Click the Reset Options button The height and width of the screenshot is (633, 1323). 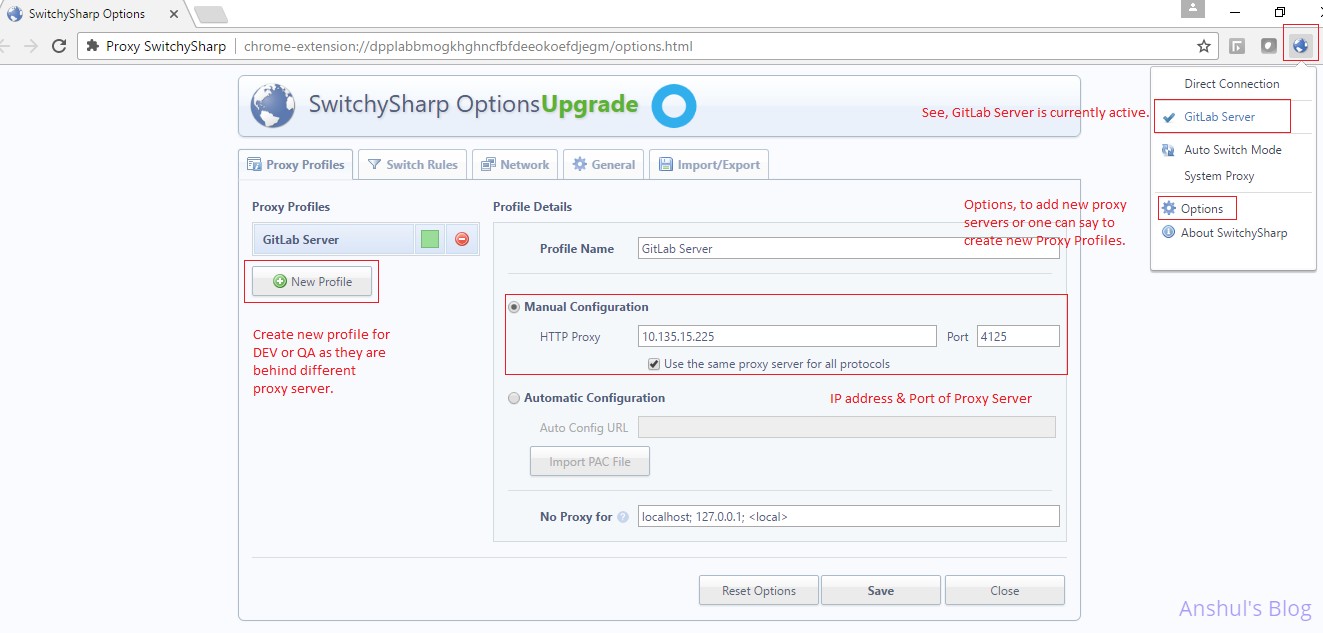click(x=759, y=591)
